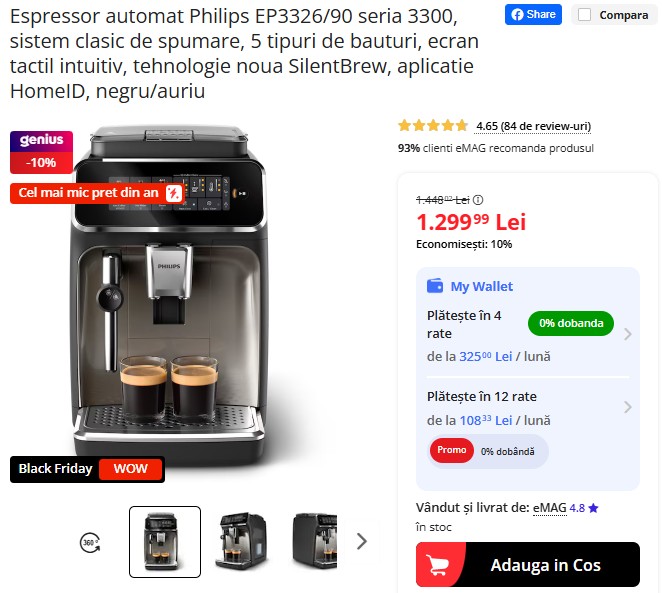Open the 360 degree product view
662x593 pixels.
tap(90, 542)
